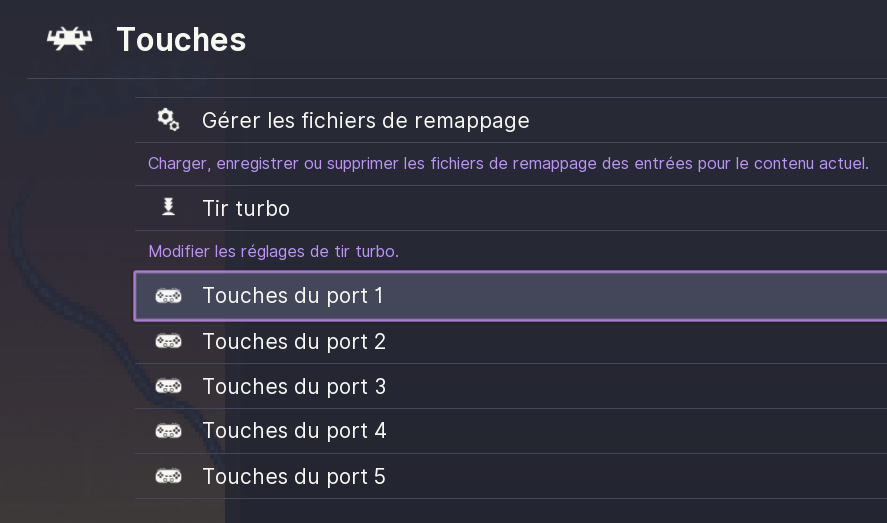887x523 pixels.
Task: Click the gamepad icon for port 4
Action: pyautogui.click(x=168, y=431)
